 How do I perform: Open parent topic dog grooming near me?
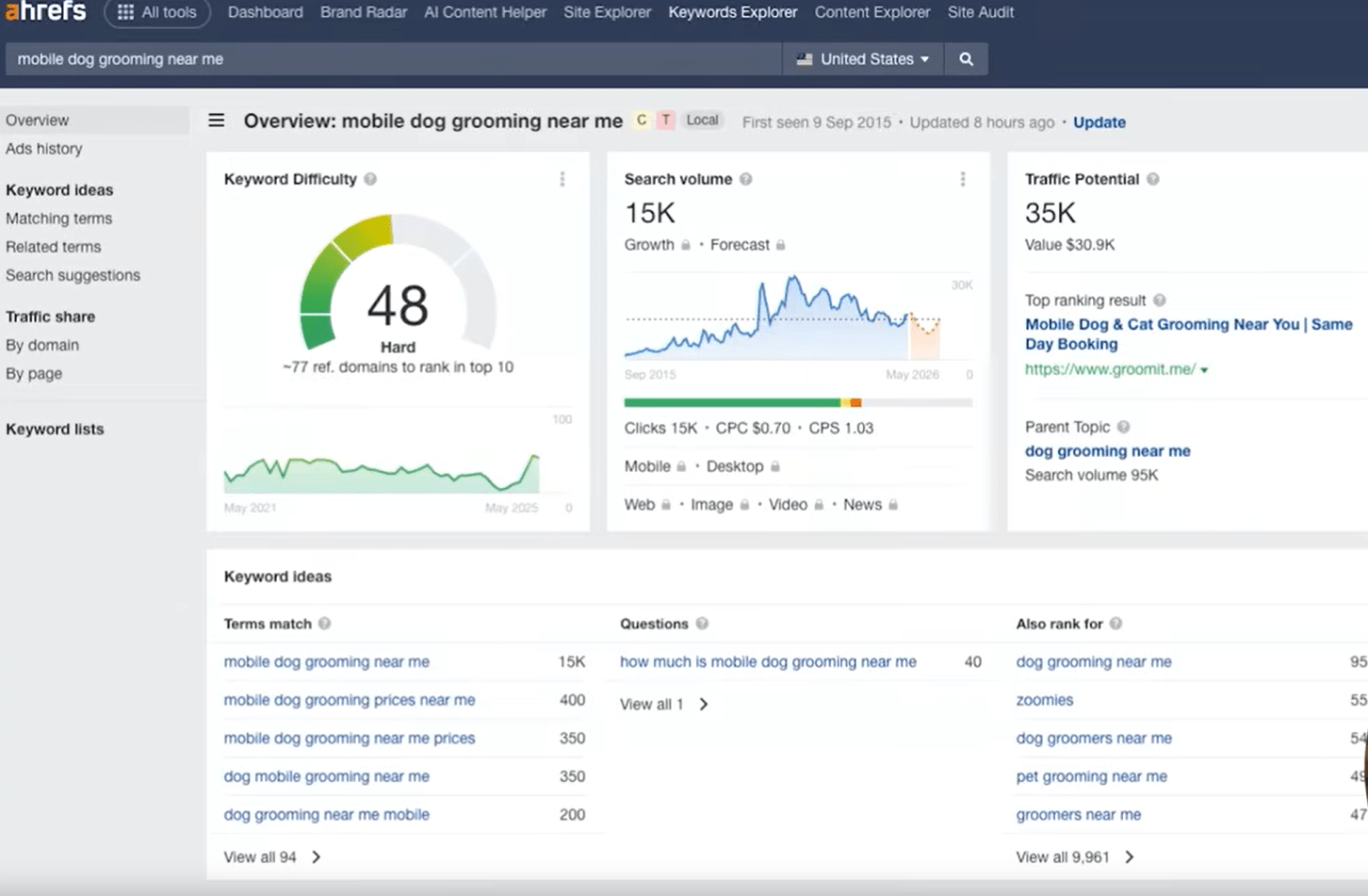pos(1107,451)
